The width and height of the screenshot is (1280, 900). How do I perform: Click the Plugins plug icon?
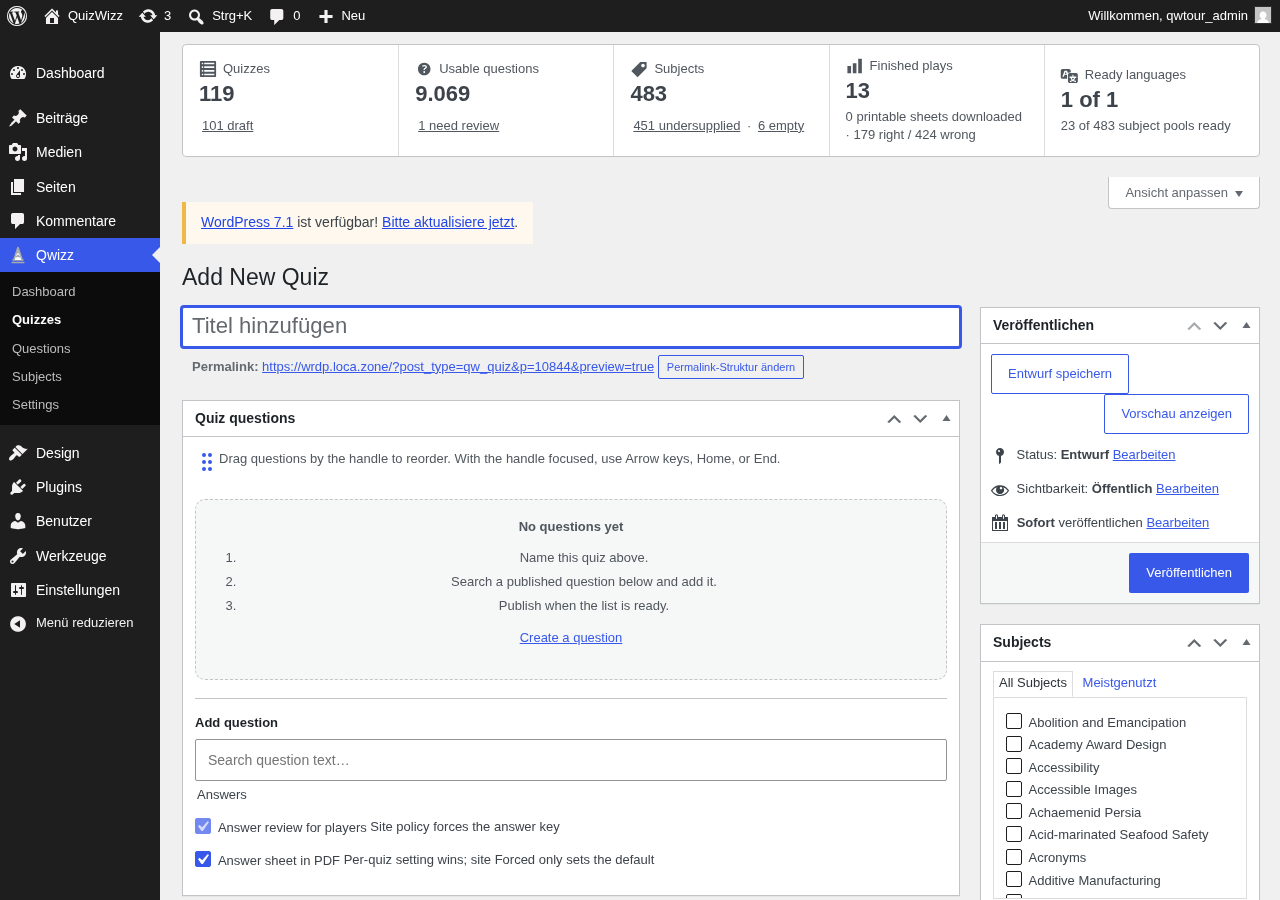pyautogui.click(x=18, y=487)
